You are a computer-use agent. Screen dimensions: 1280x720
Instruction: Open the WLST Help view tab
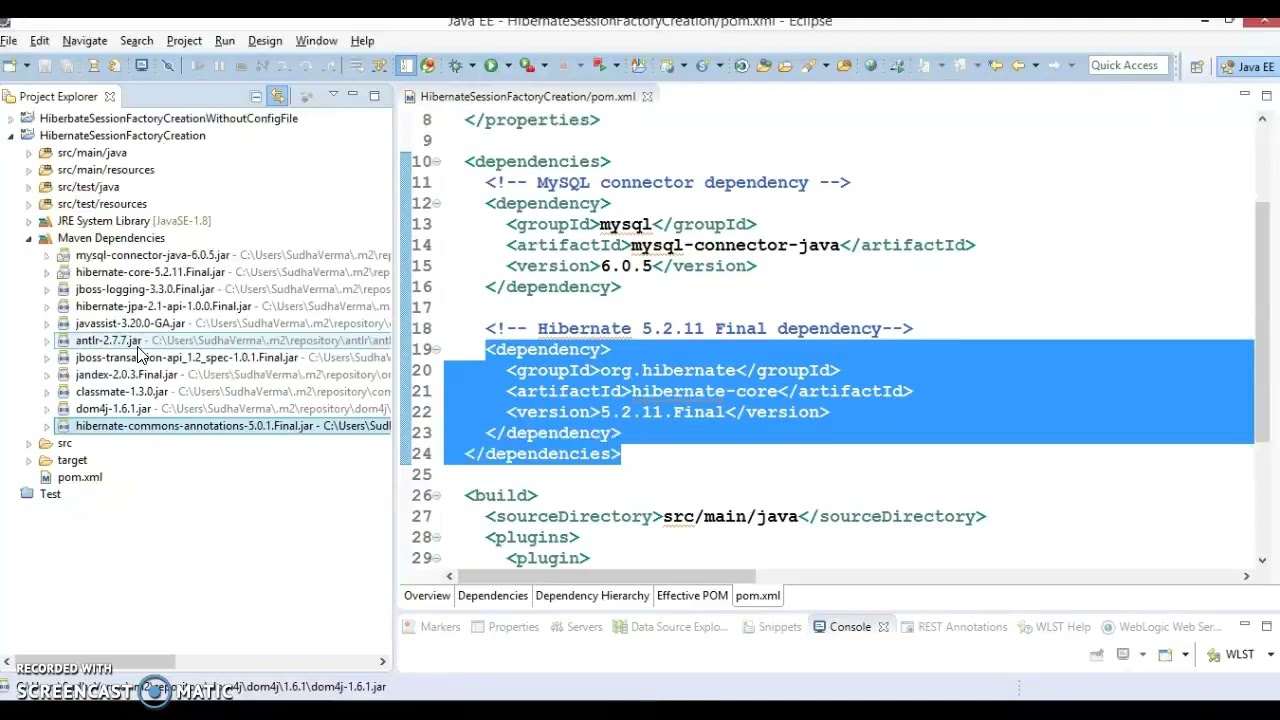1055,627
